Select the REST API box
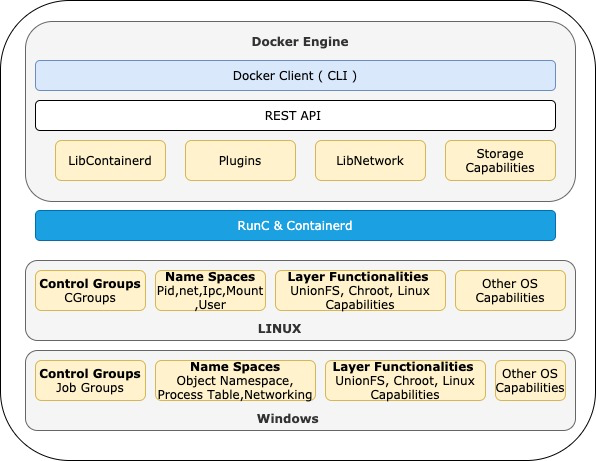 pos(295,116)
